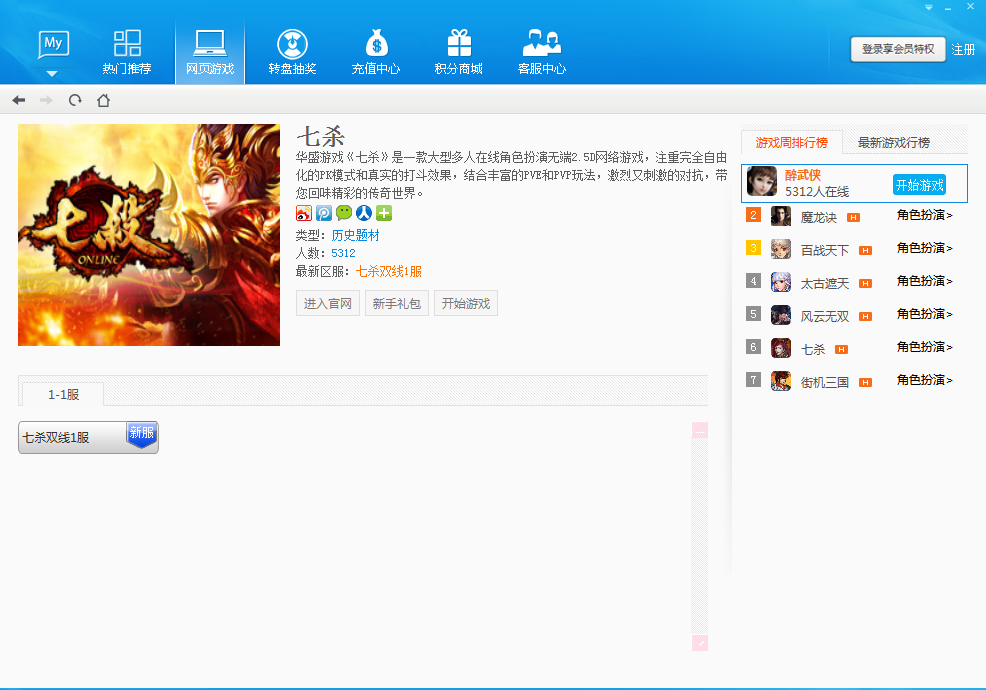Click 角色扮演> beside 风云无双
Image resolution: width=986 pixels, height=690 pixels.
point(924,314)
